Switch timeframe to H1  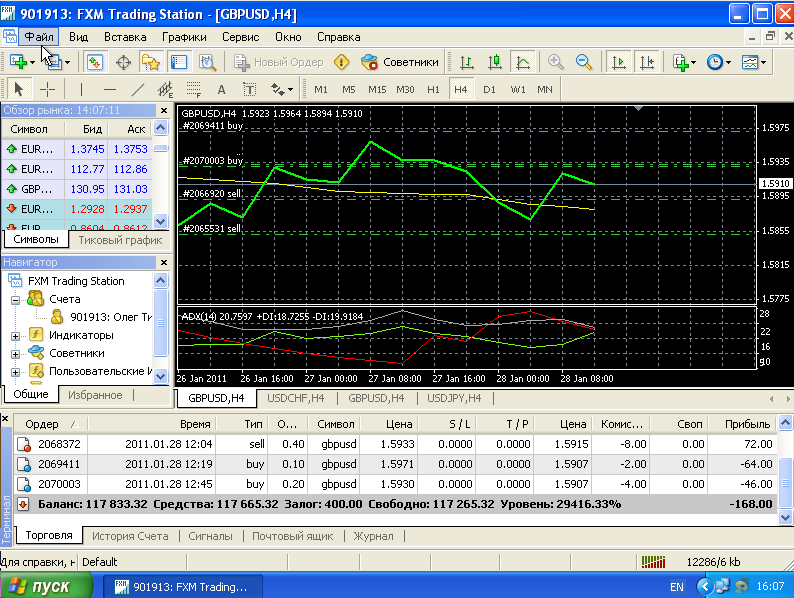(x=433, y=90)
